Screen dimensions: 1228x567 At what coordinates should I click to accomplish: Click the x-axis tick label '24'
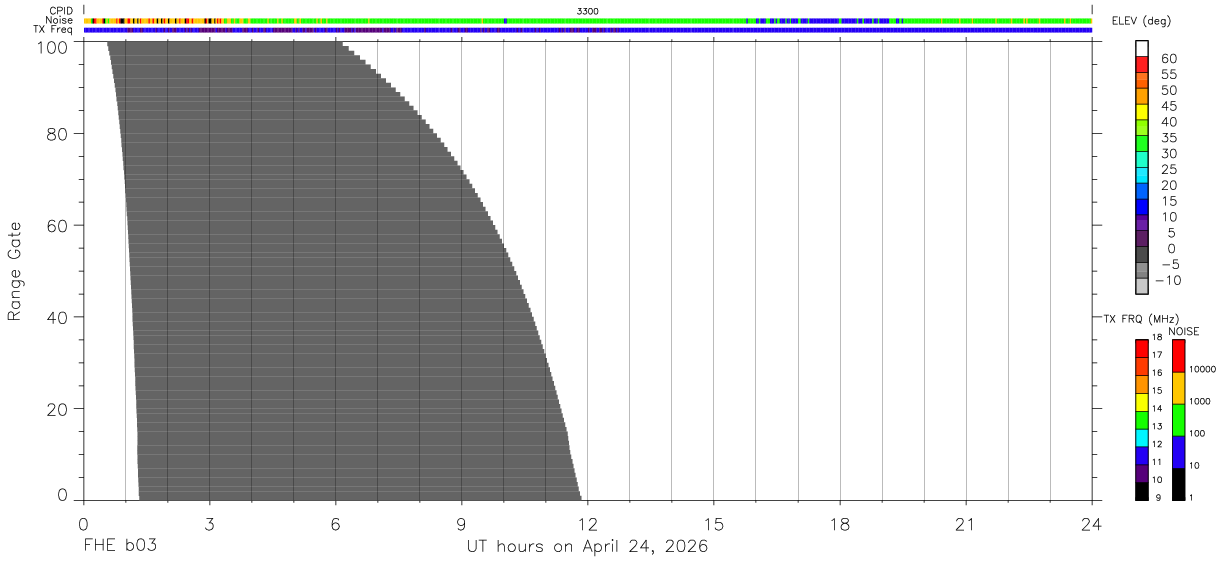coord(1091,524)
